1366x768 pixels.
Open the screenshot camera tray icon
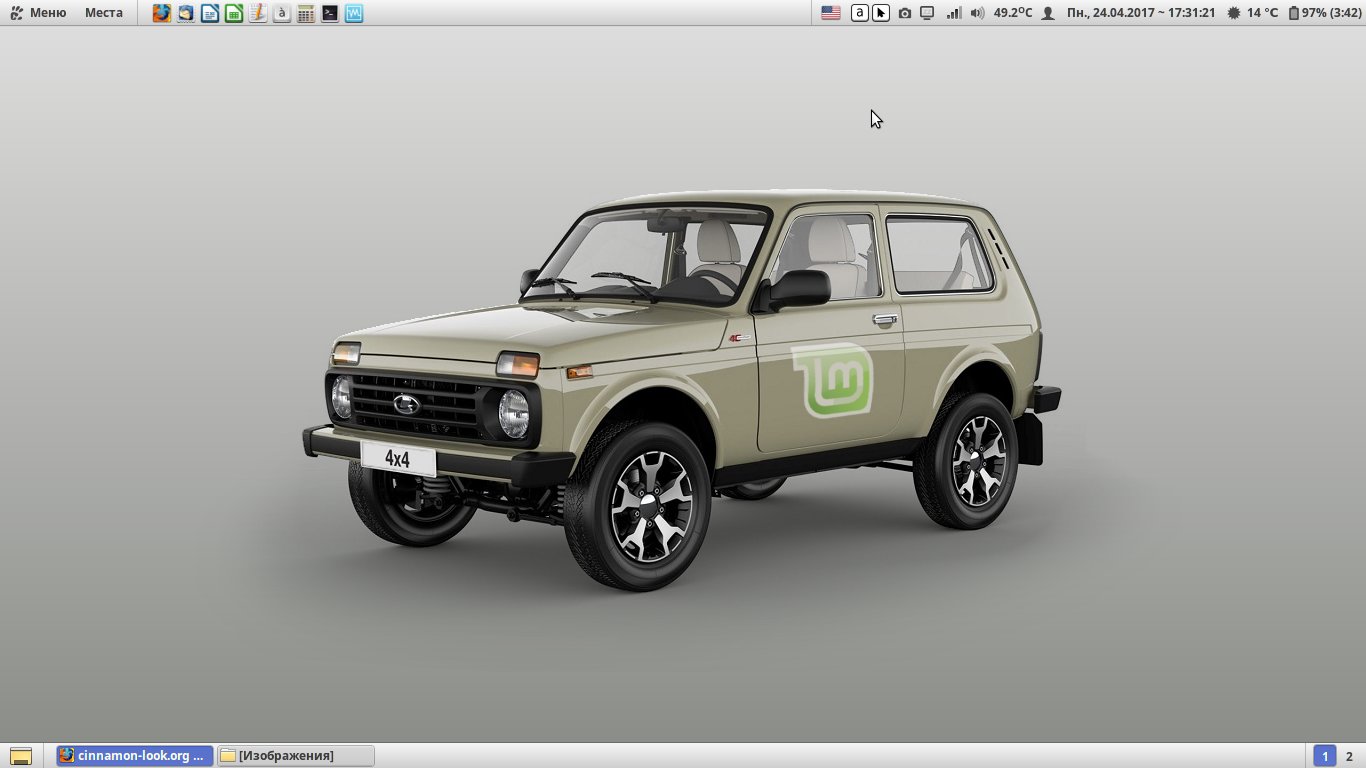pyautogui.click(x=905, y=13)
